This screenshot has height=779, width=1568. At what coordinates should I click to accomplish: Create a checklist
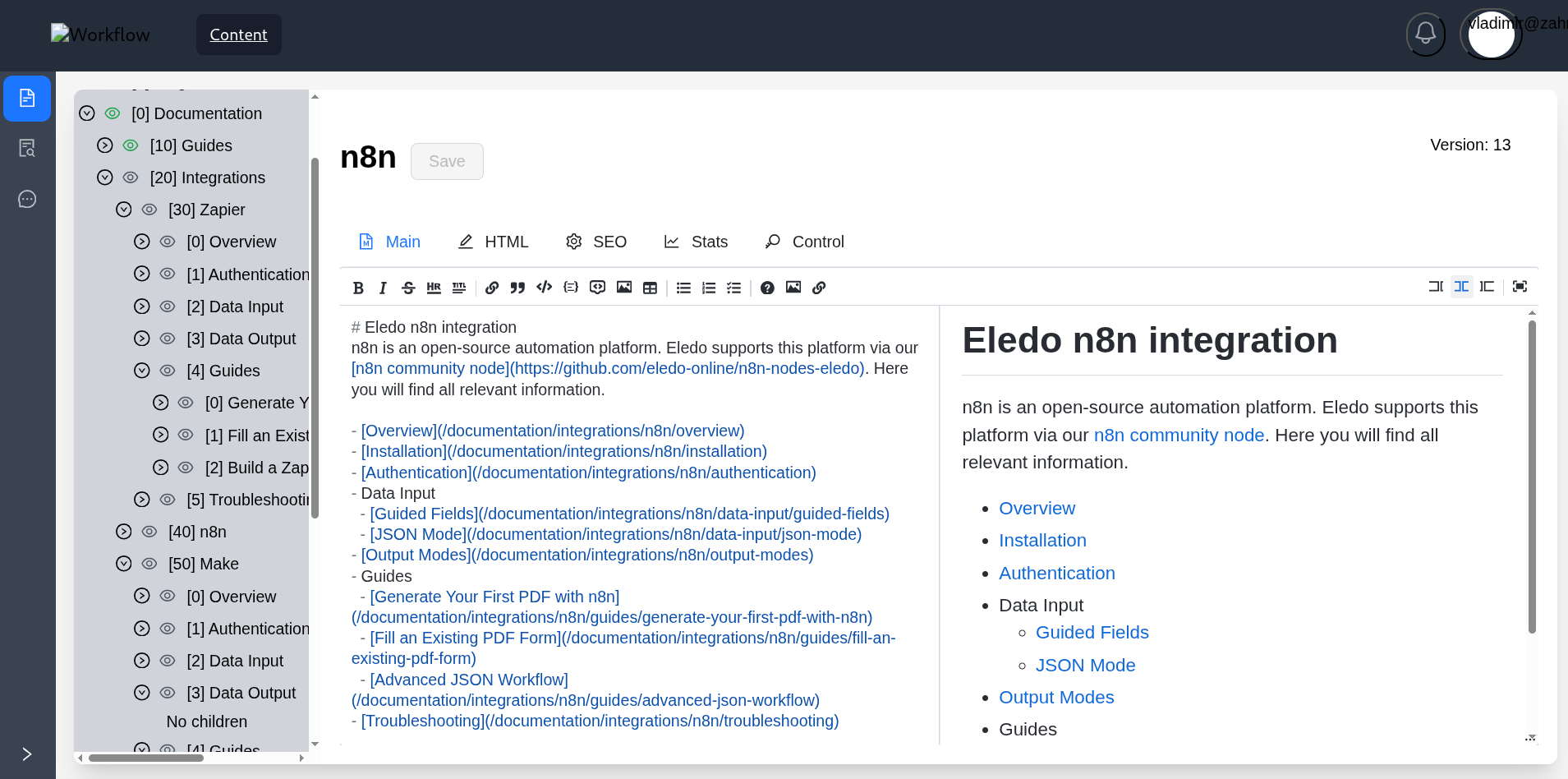(734, 288)
